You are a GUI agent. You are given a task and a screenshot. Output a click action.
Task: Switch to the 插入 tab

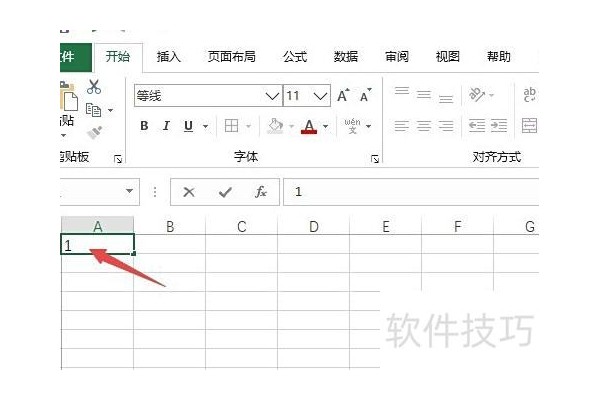pos(168,57)
